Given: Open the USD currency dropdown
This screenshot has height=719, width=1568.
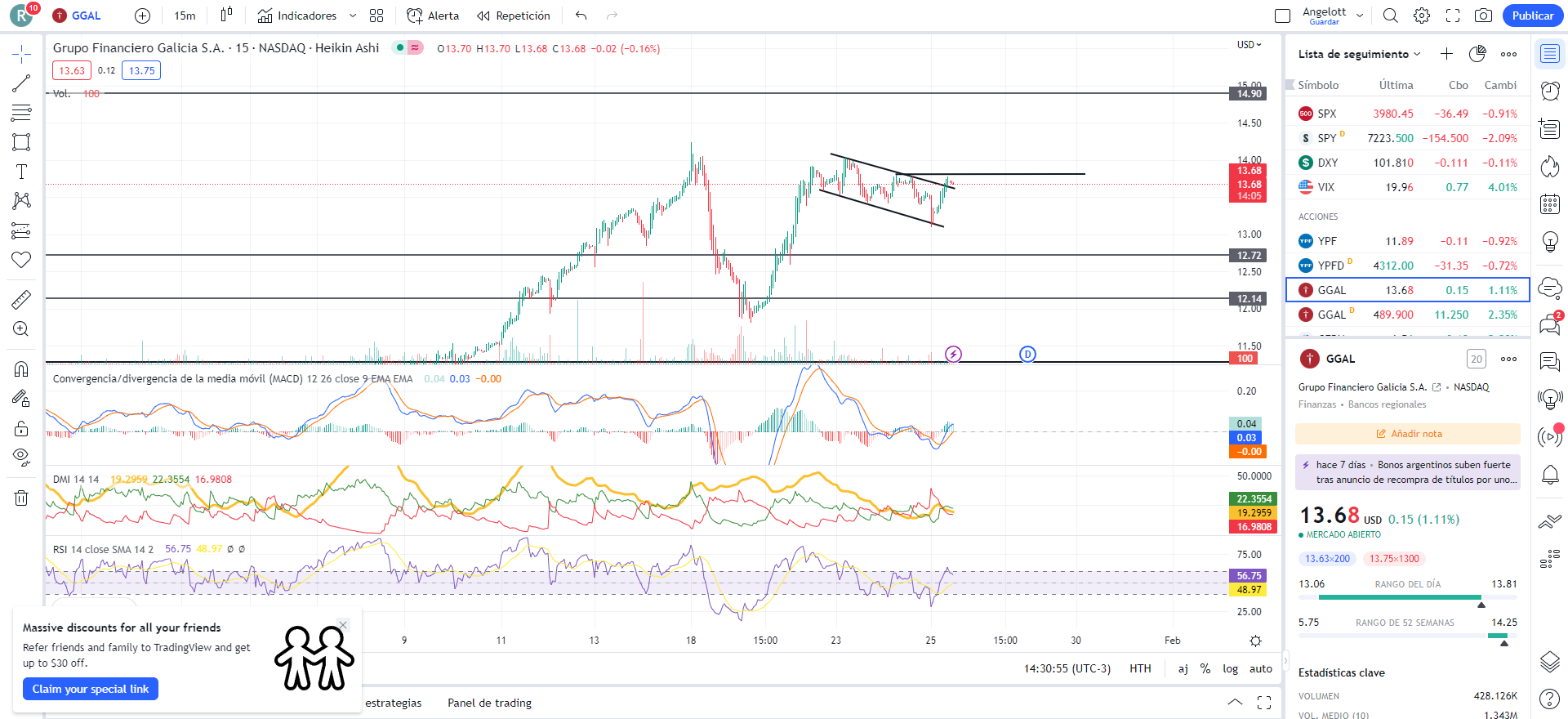Looking at the screenshot, I should [1249, 45].
